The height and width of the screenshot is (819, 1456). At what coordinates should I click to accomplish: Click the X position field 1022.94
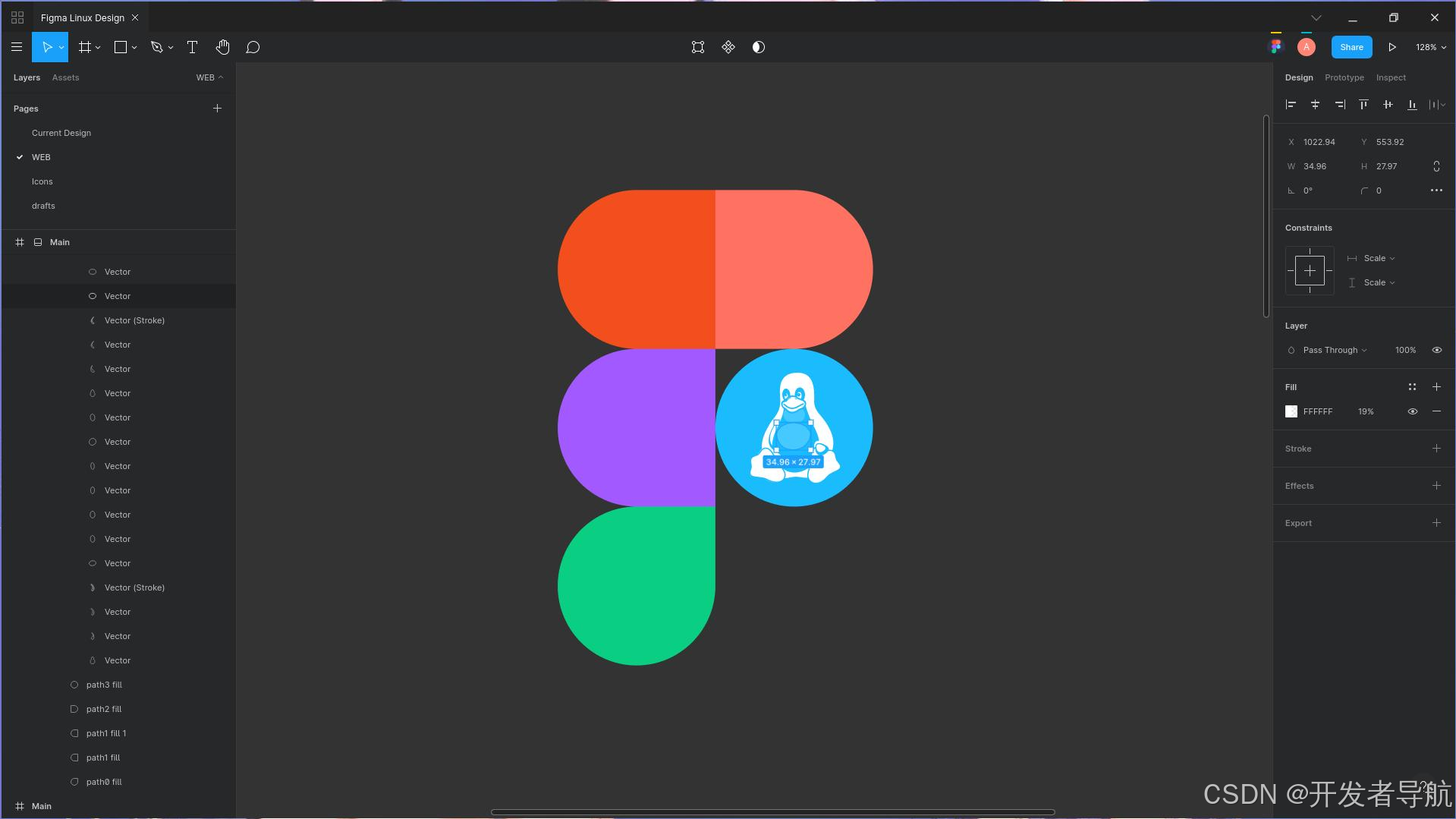click(x=1319, y=142)
